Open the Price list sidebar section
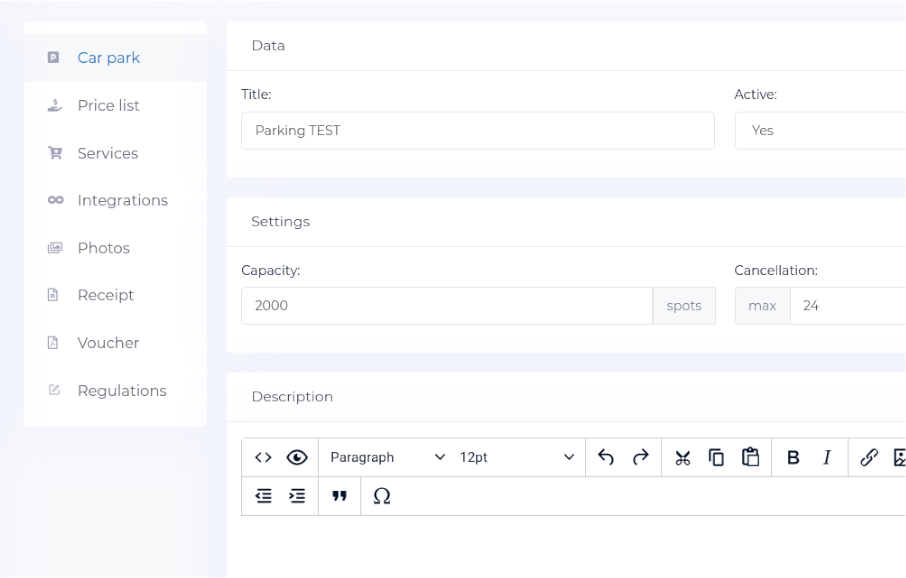This screenshot has height=578, width=906. pyautogui.click(x=108, y=105)
